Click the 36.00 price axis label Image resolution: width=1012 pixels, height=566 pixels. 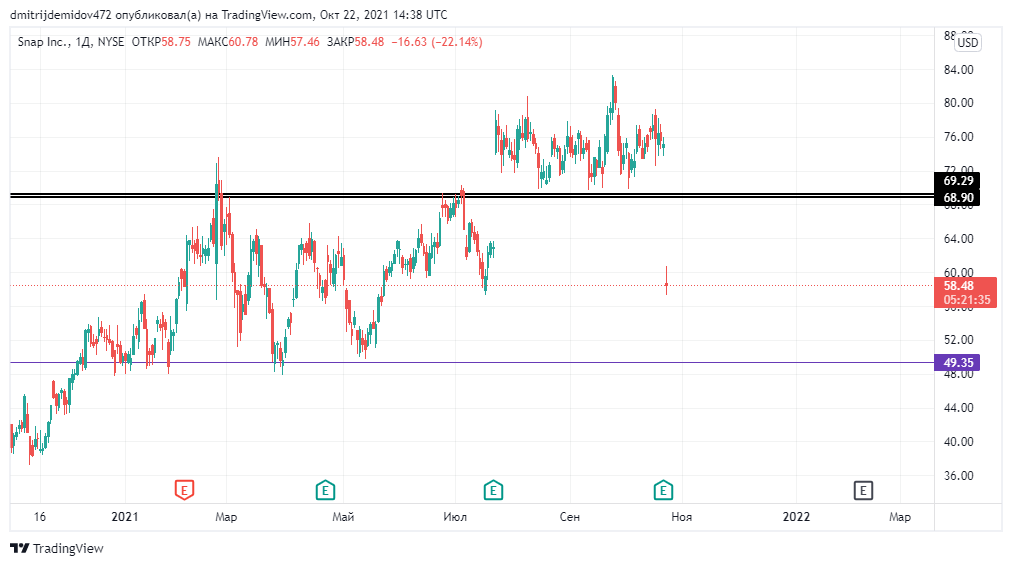[958, 476]
